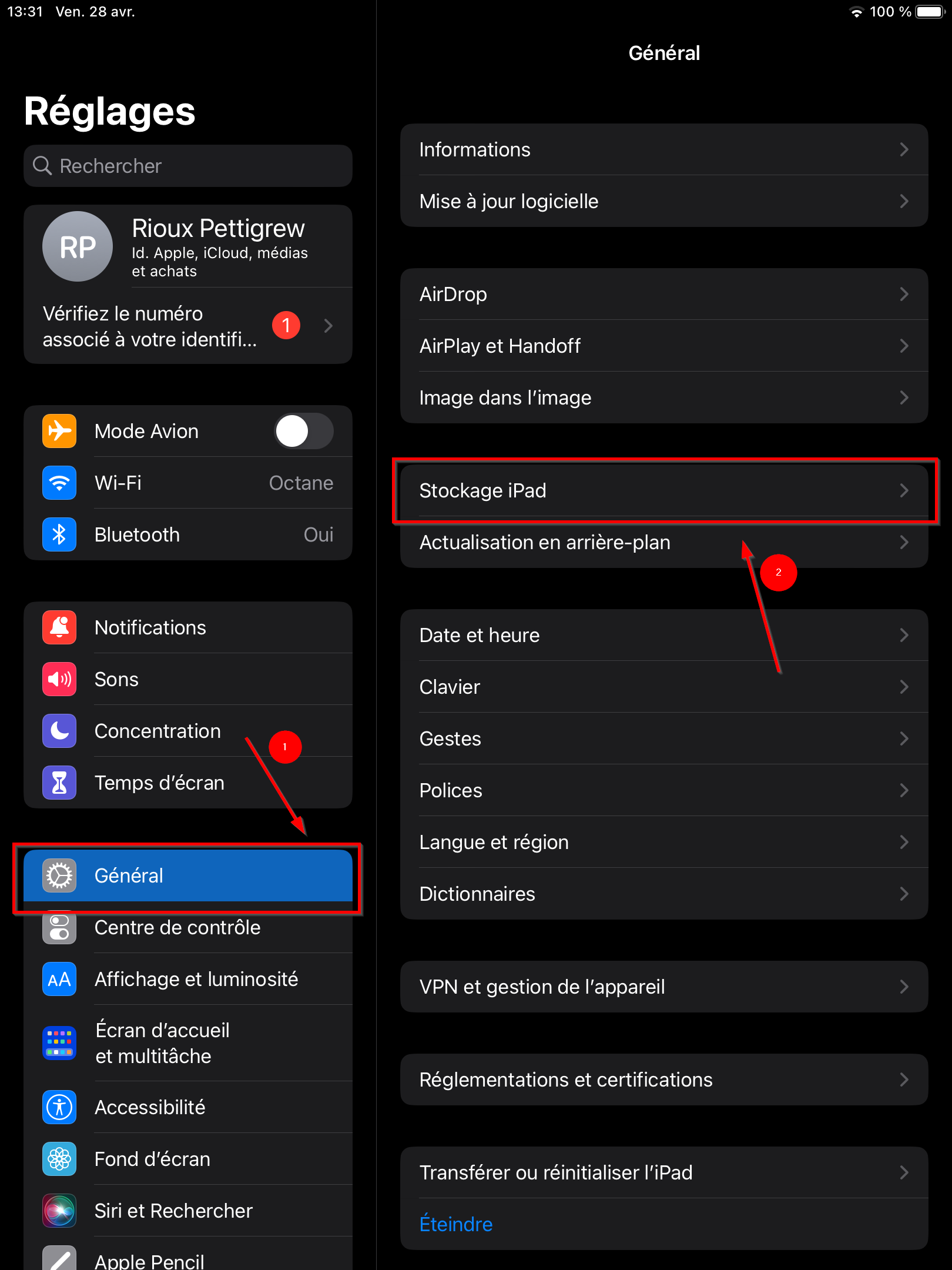Select Affichage et luminosité in sidebar
The width and height of the screenshot is (952, 1270).
[x=188, y=979]
